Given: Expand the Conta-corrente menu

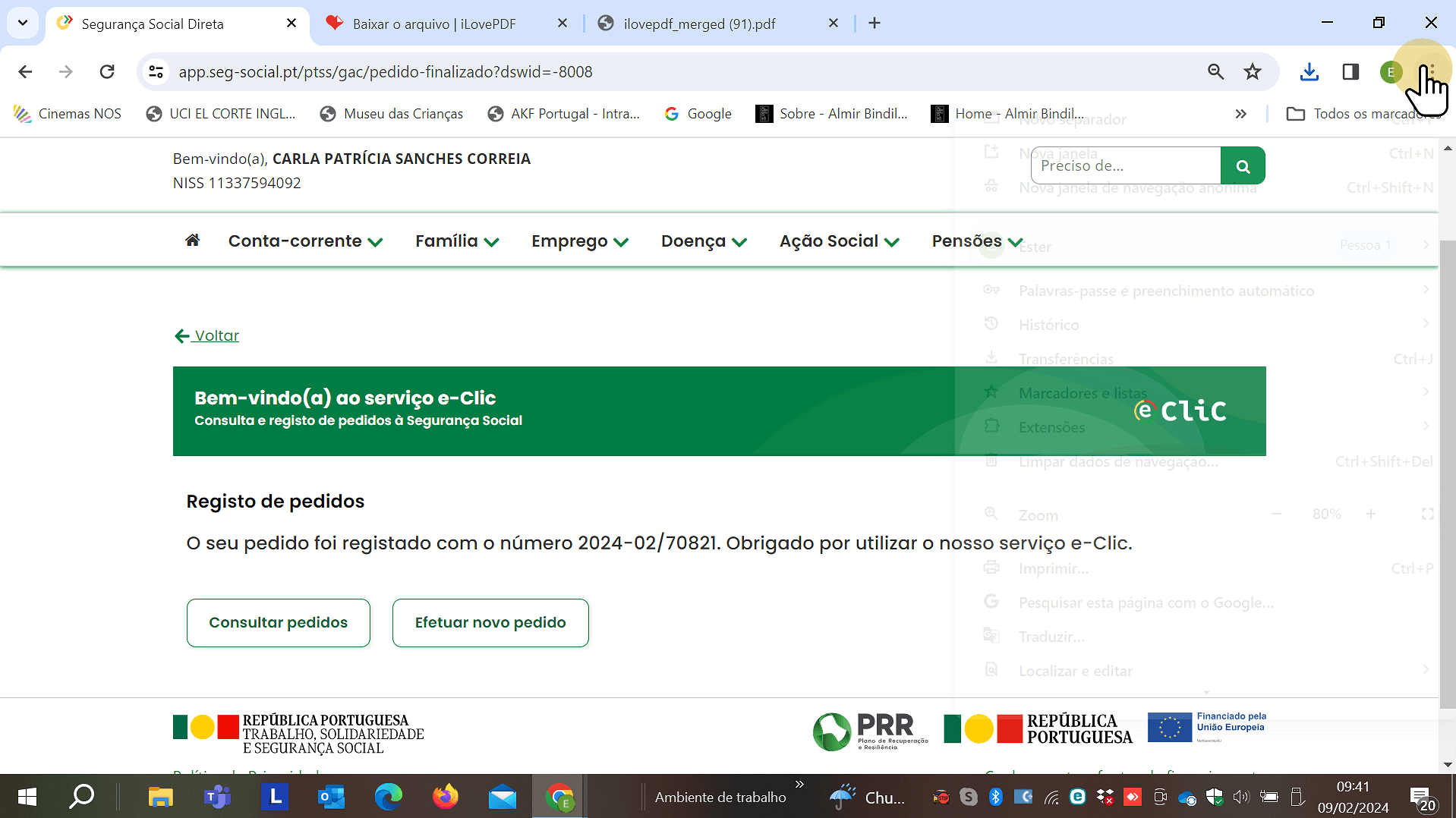Looking at the screenshot, I should pos(305,241).
